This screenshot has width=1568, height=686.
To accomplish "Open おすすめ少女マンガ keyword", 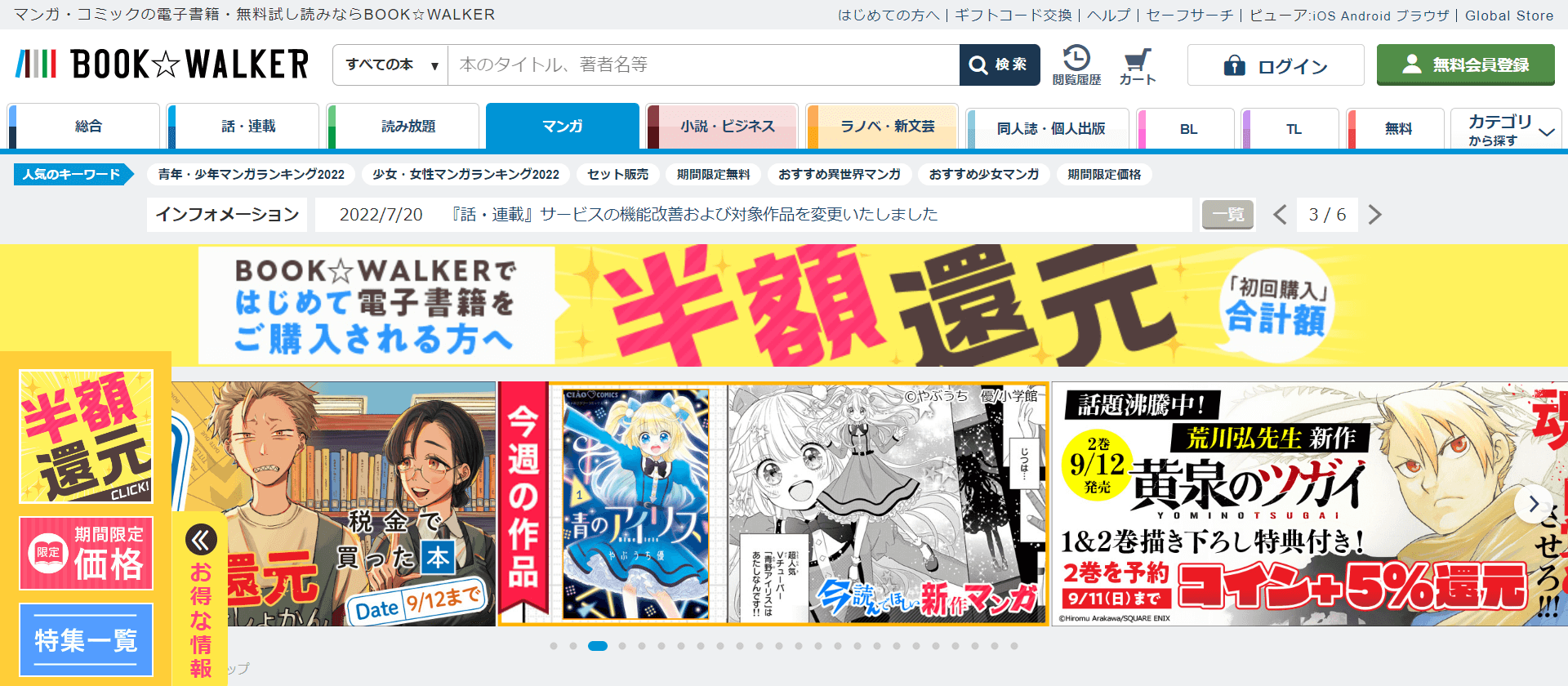I will [x=984, y=174].
